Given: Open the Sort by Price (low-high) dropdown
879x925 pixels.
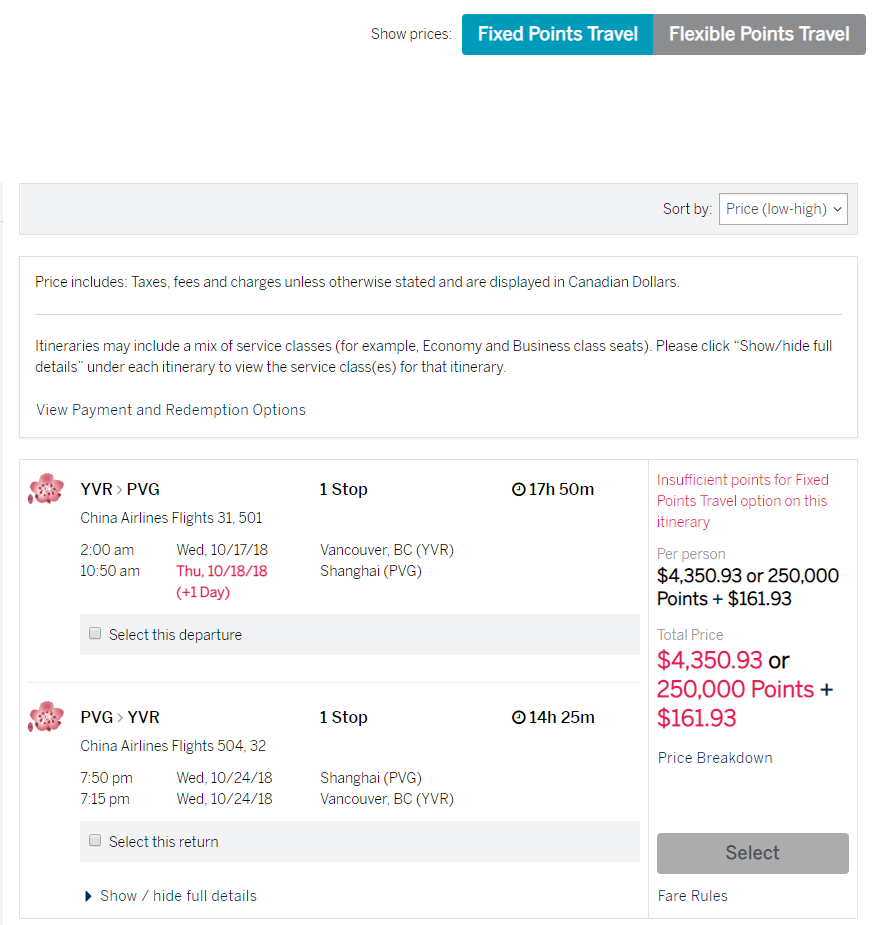Looking at the screenshot, I should pos(783,209).
